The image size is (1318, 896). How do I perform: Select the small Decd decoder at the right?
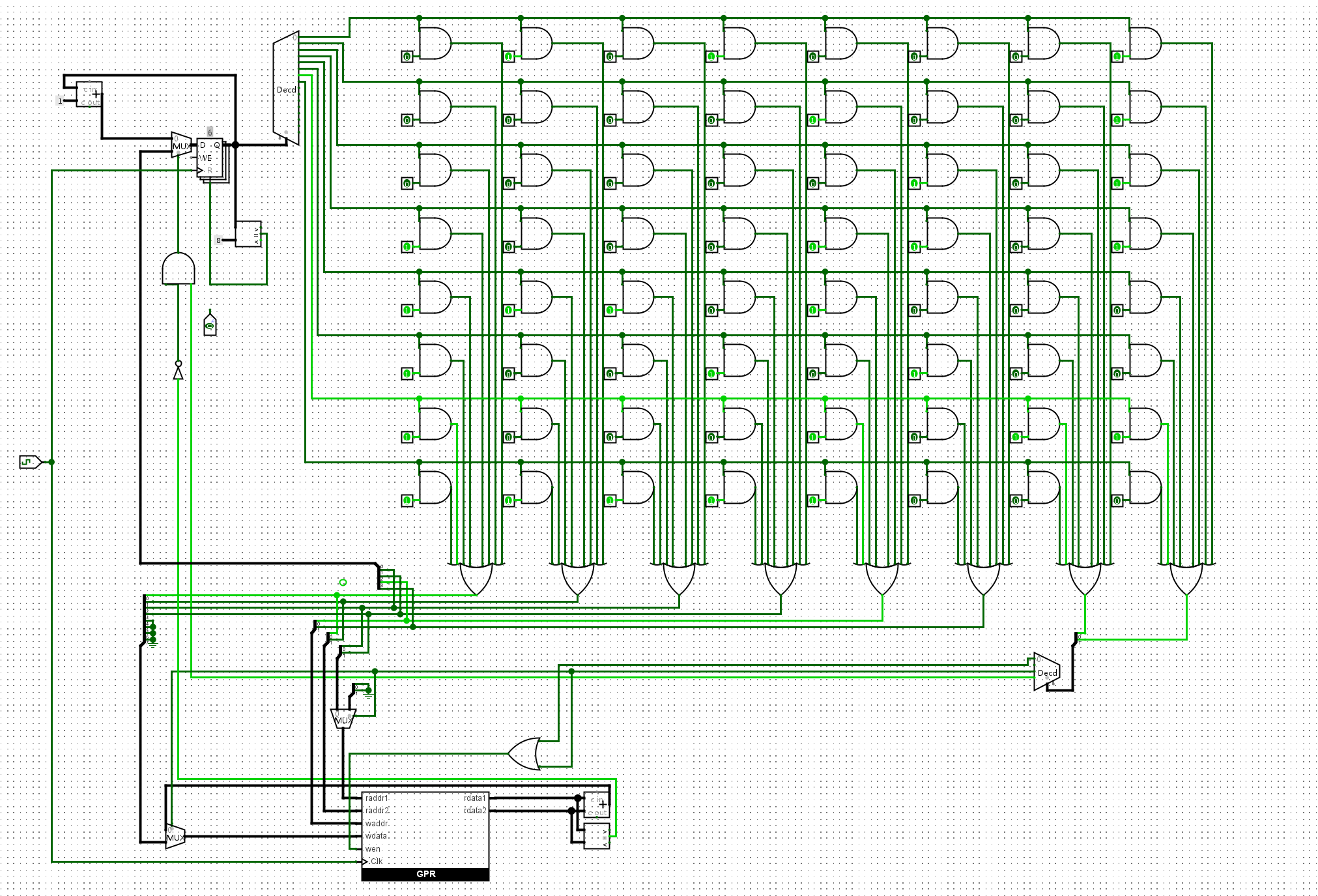(x=1046, y=672)
